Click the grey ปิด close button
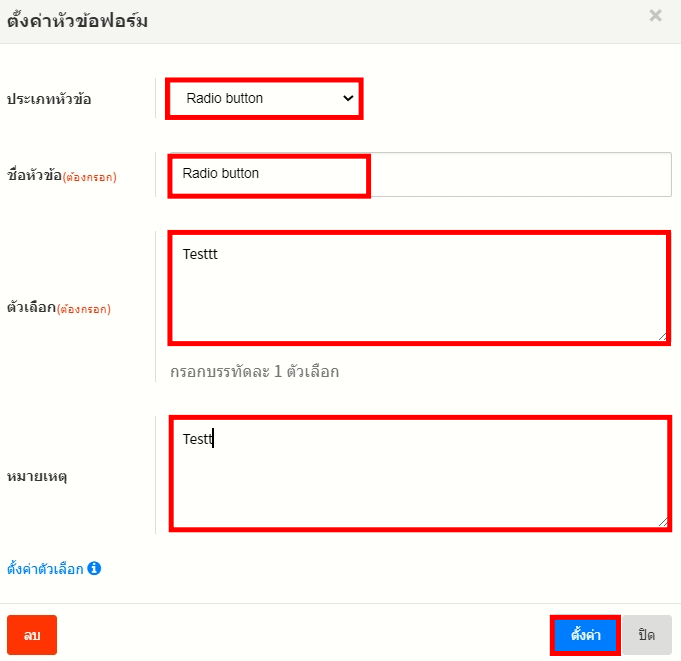The image size is (681, 661). pyautogui.click(x=646, y=635)
